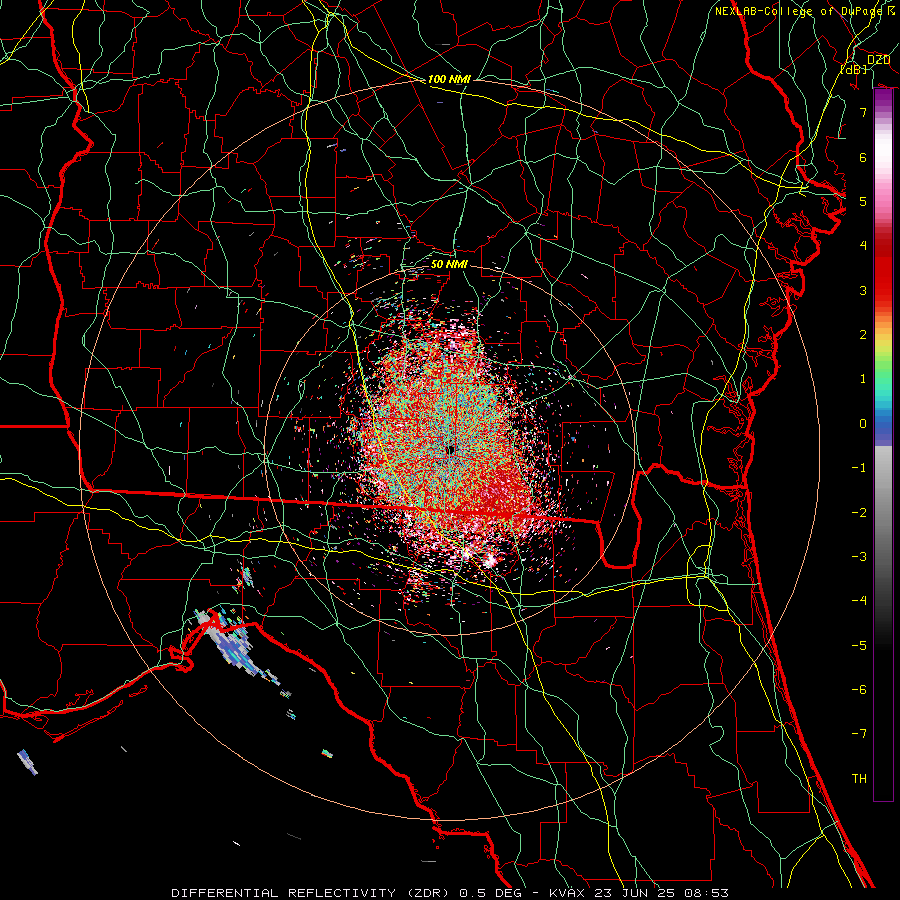
Task: Click the -2 value on the color scale
Action: pyautogui.click(x=859, y=512)
